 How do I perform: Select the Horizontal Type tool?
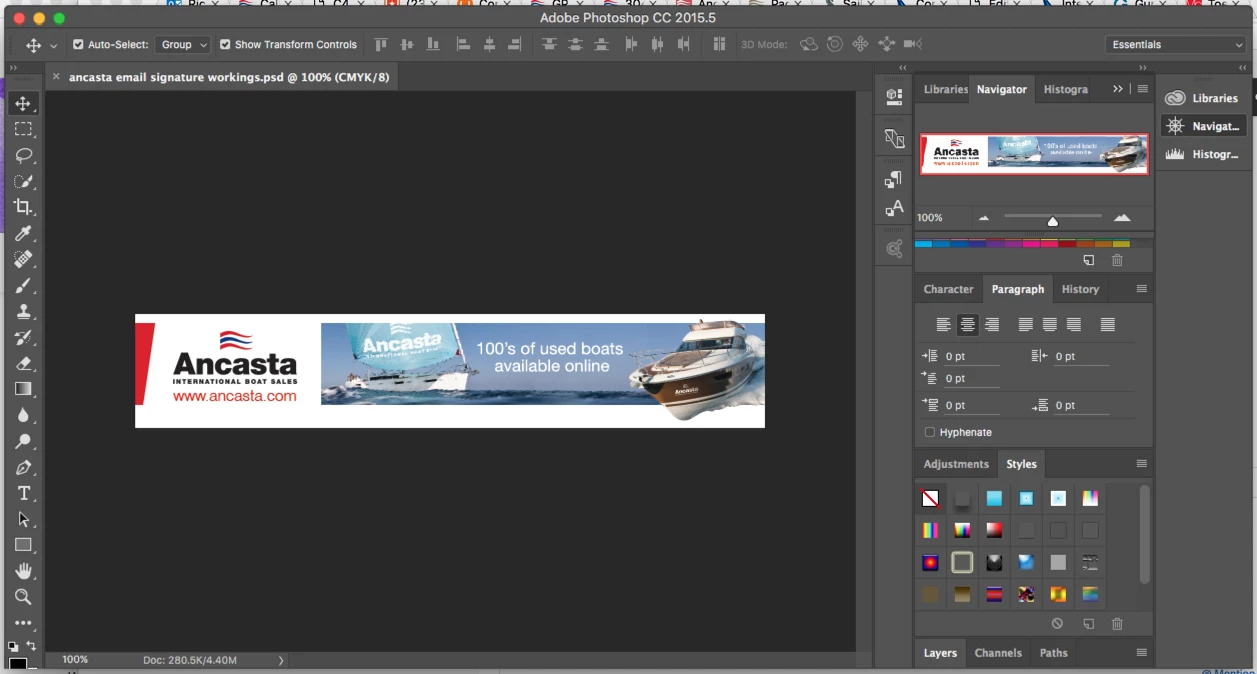[23, 494]
